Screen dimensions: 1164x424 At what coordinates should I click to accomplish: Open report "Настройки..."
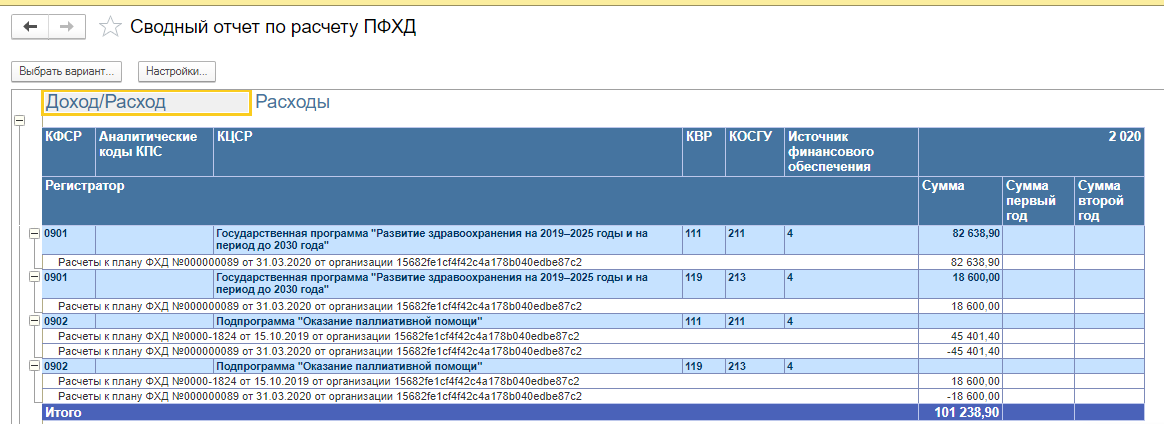[x=177, y=72]
